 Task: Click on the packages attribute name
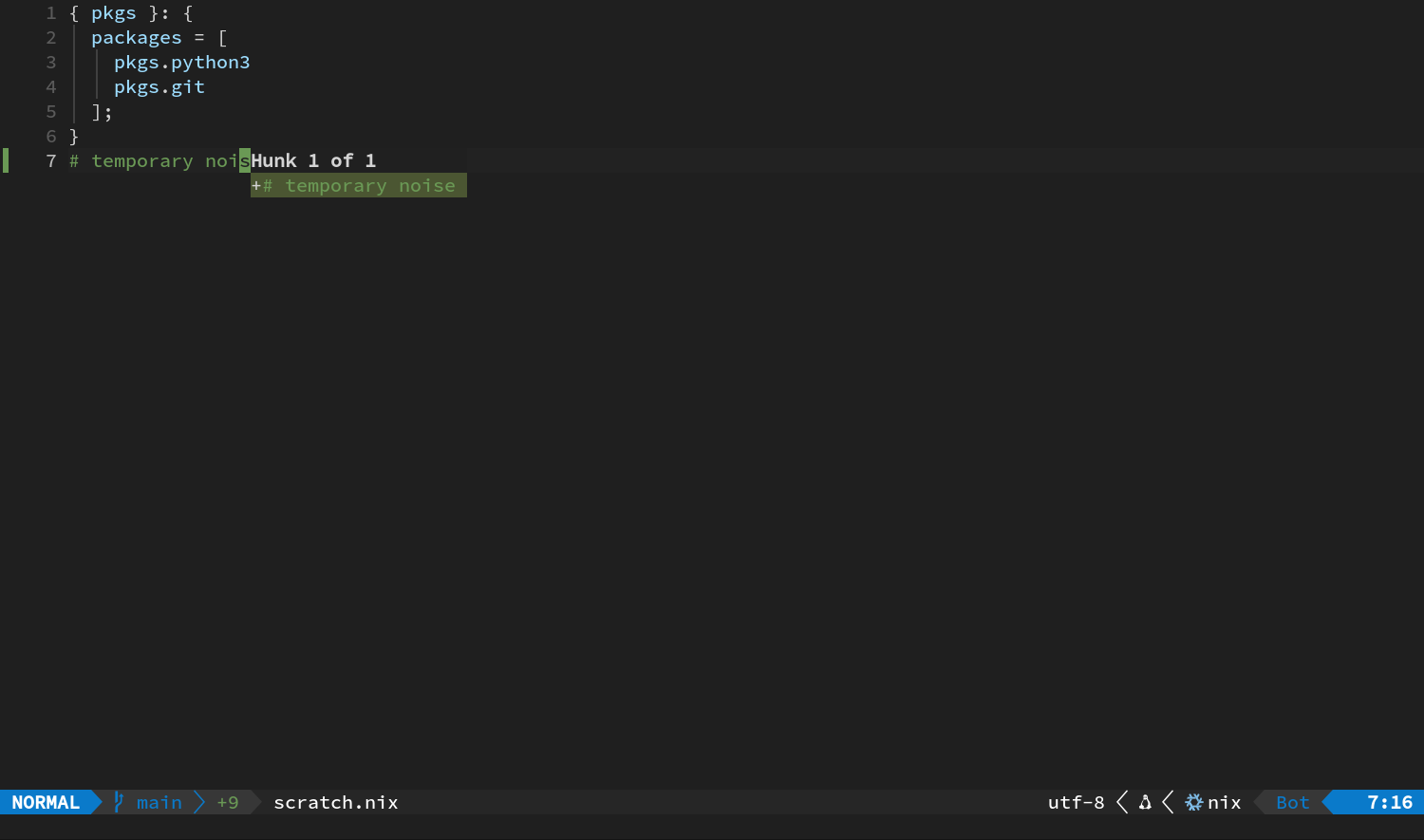[x=137, y=38]
